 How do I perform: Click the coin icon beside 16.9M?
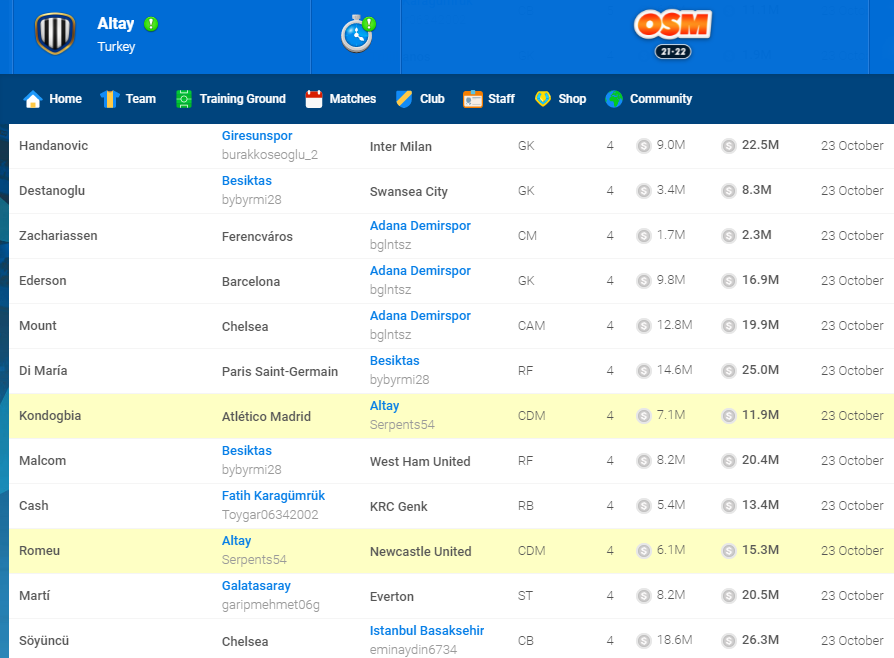(x=729, y=281)
